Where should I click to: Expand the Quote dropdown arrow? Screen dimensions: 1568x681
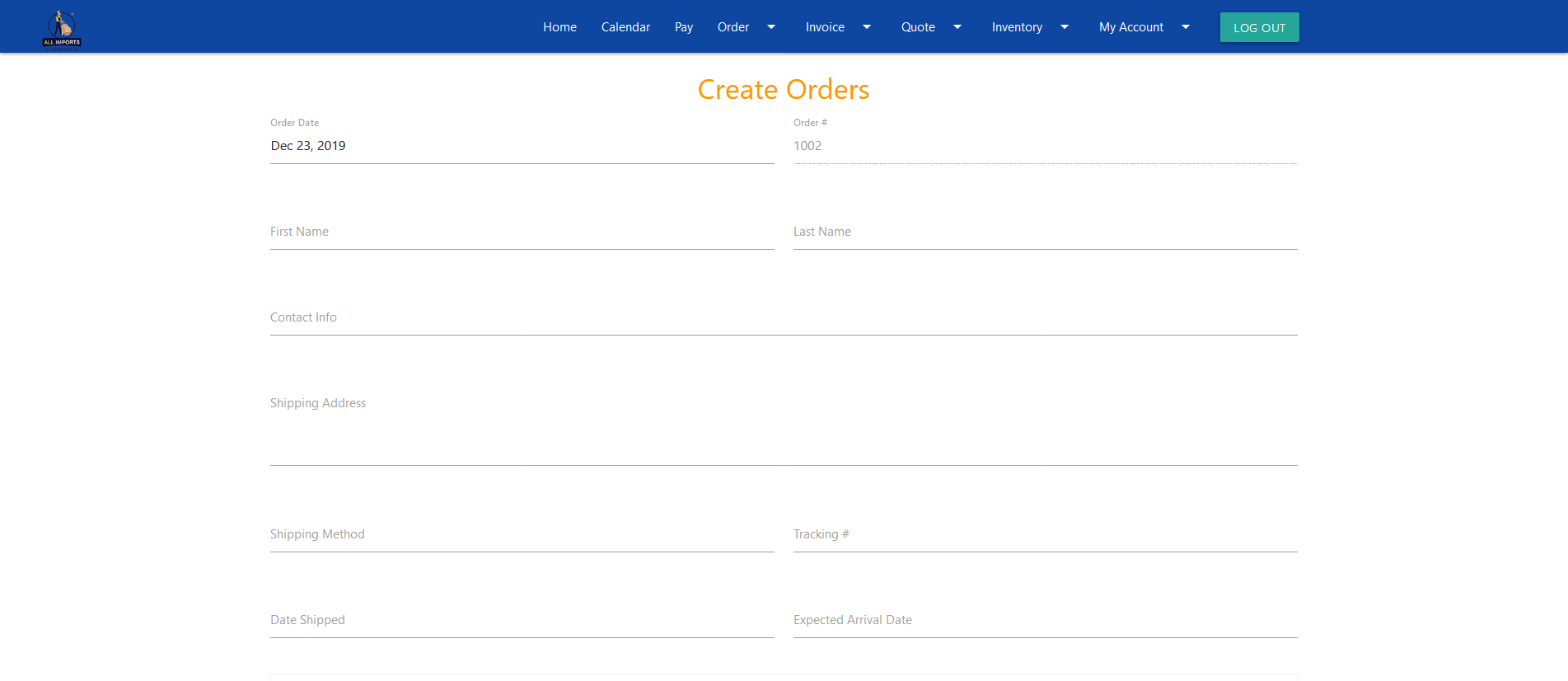coord(957,27)
